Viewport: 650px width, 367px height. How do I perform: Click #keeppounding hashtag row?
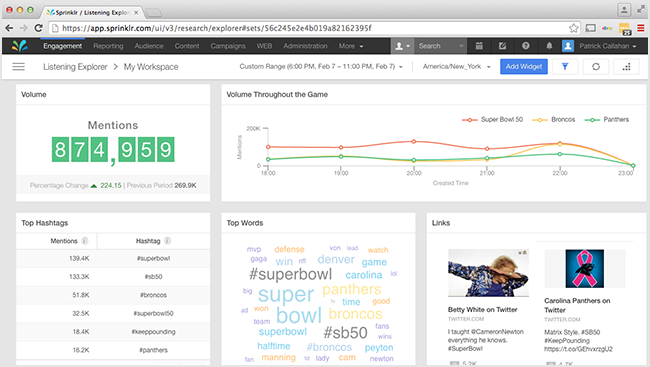point(113,332)
